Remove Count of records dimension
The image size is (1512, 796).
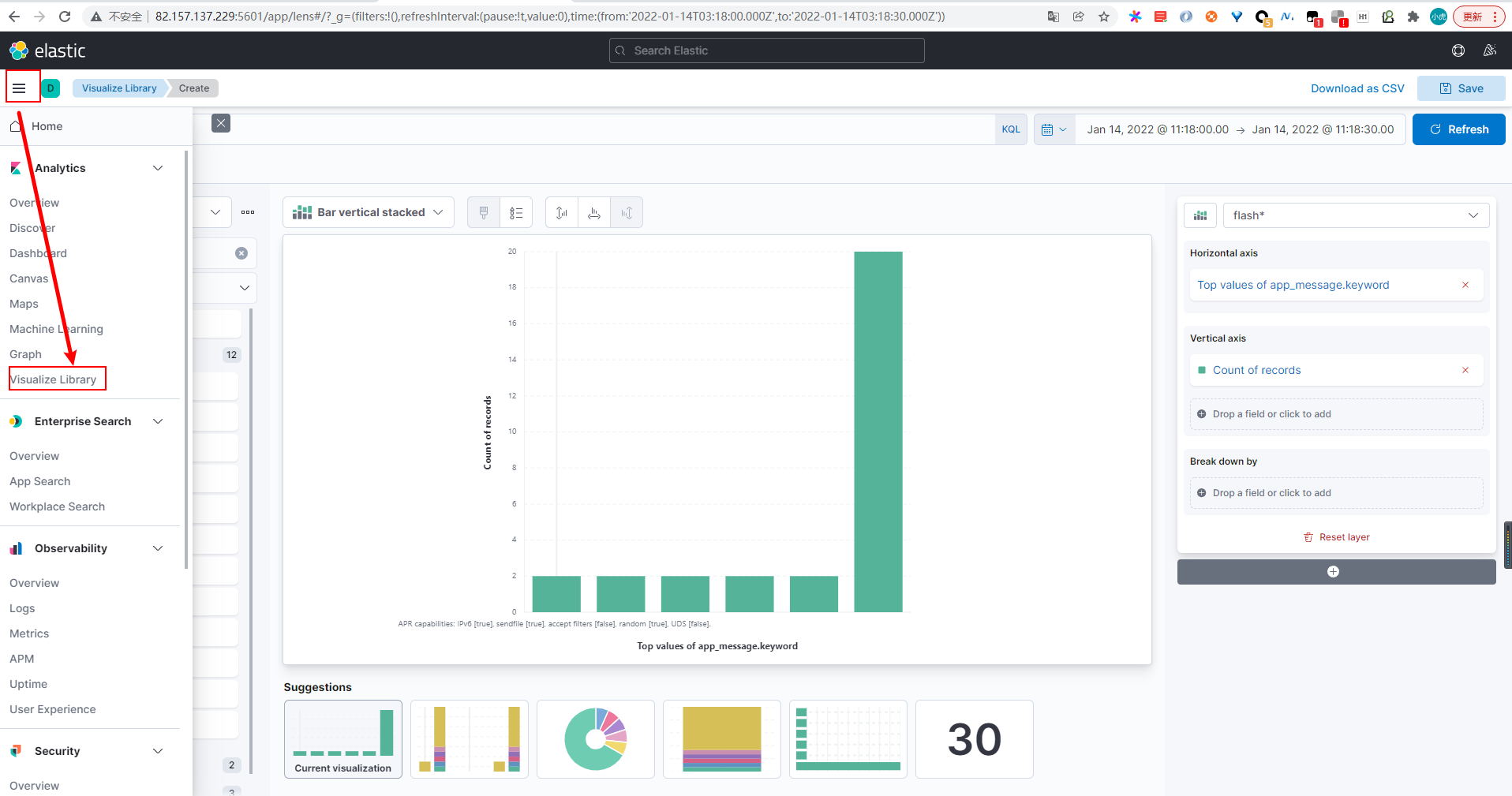pos(1465,370)
